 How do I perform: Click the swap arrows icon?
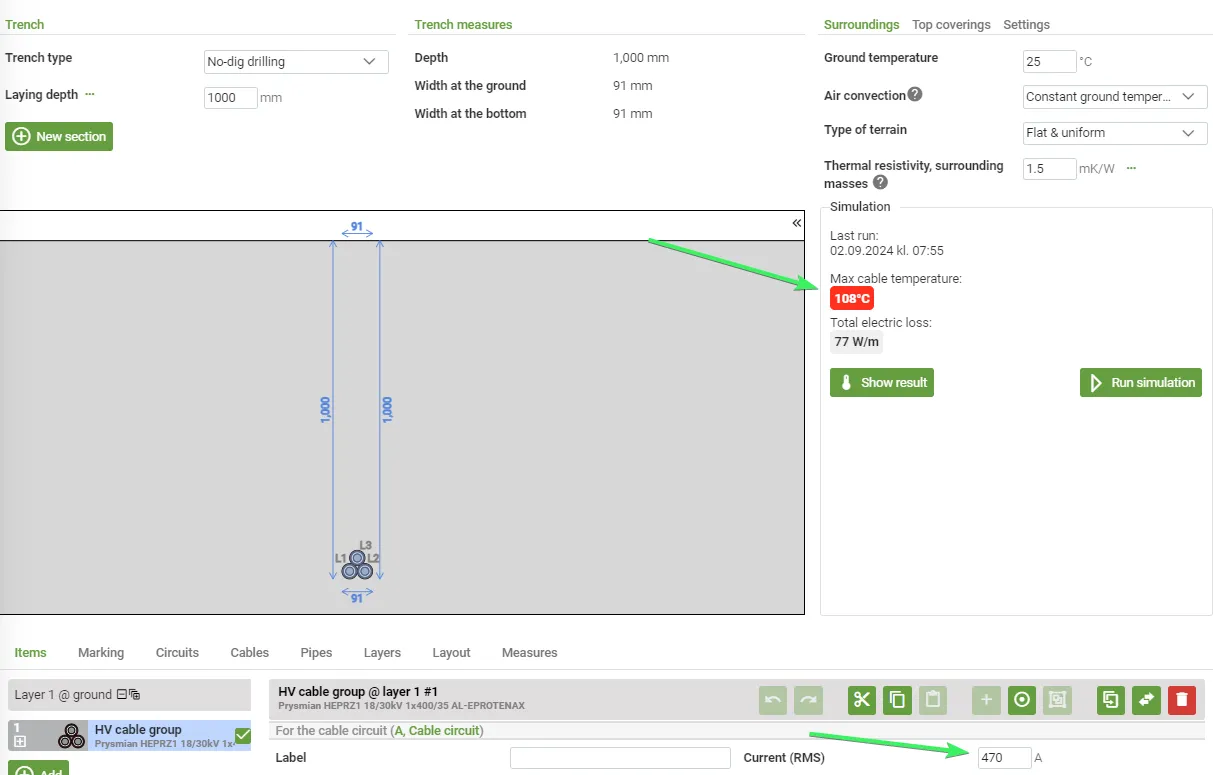click(x=1146, y=700)
